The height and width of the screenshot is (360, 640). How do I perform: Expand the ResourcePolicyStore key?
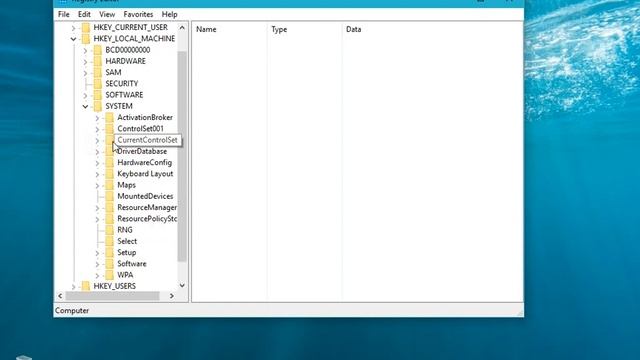(97, 219)
